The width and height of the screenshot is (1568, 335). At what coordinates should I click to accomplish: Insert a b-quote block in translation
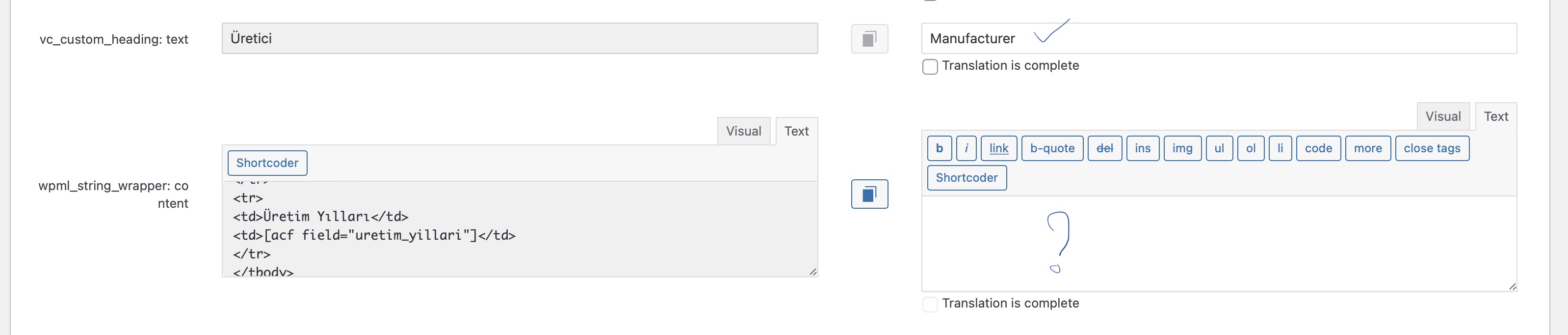(x=1052, y=148)
